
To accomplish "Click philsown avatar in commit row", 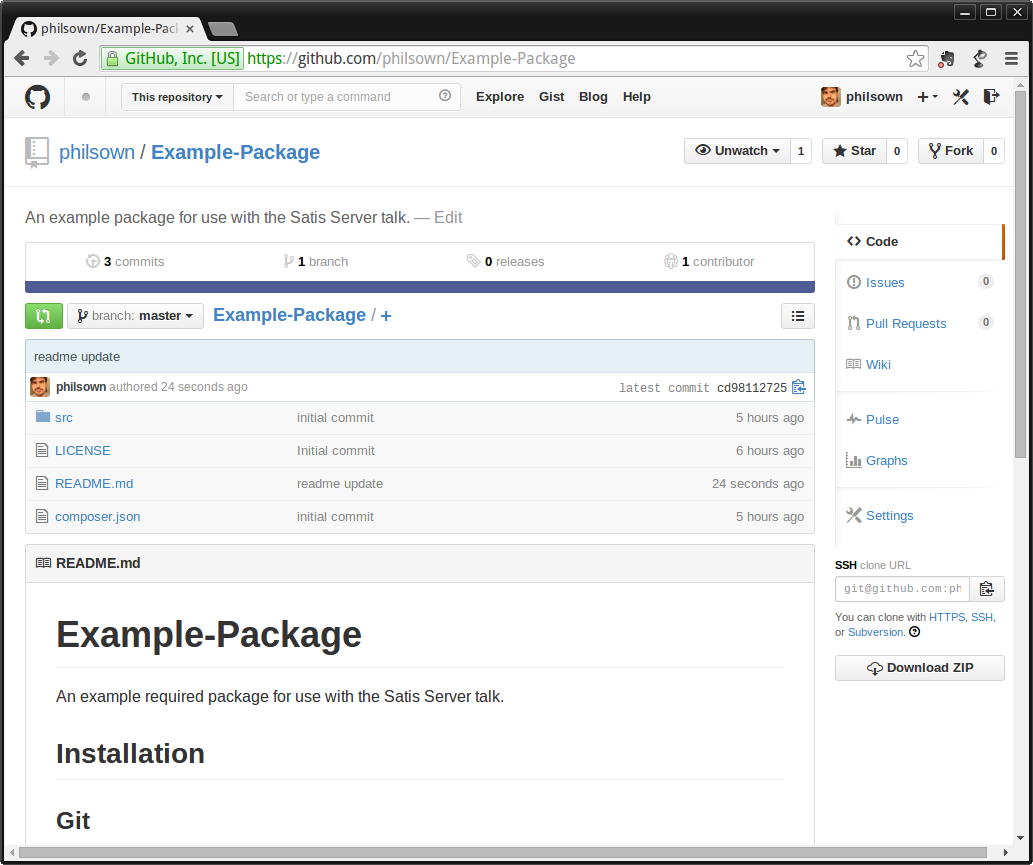I will (40, 387).
